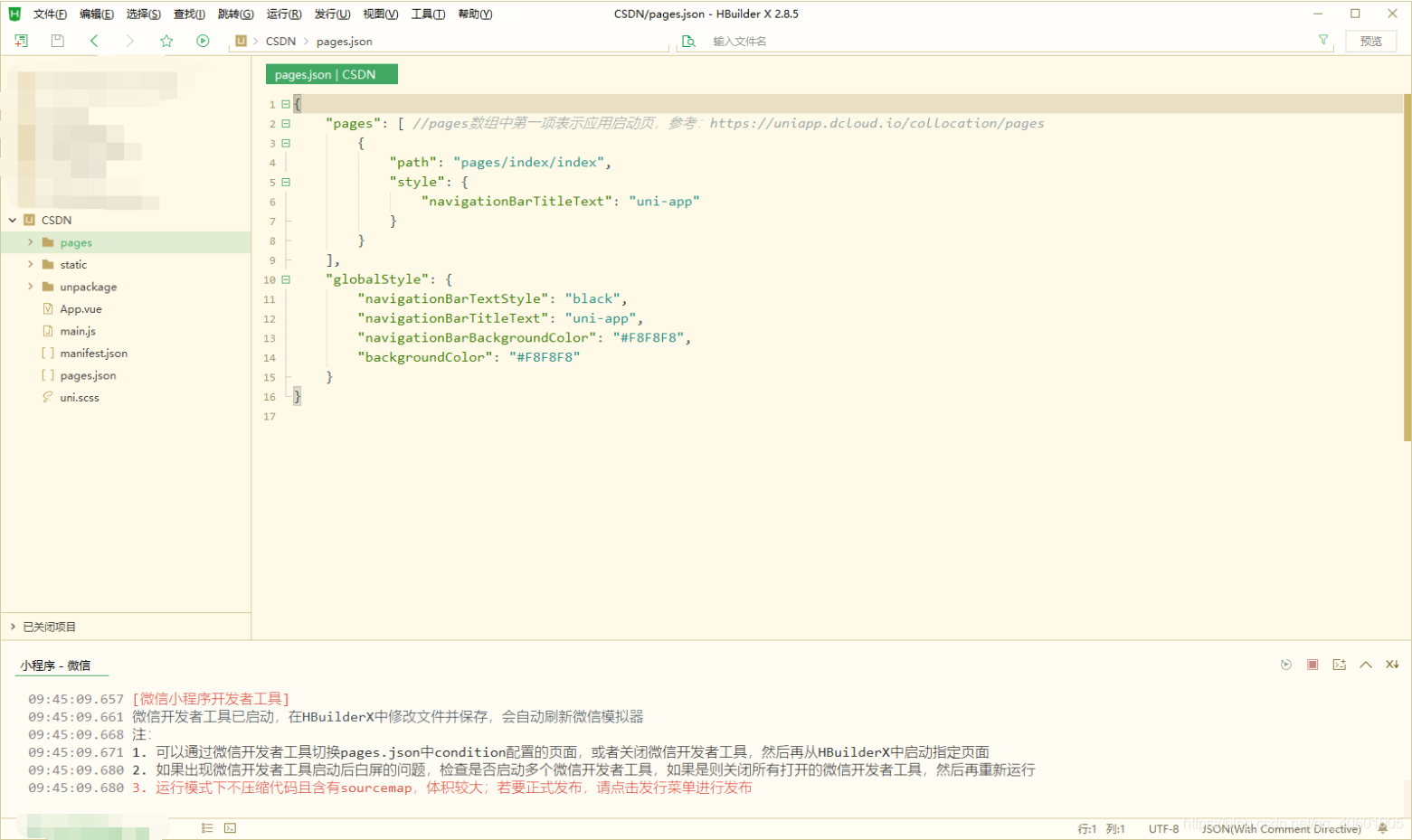
Task: Open uni.scss in the project tree
Action: (x=80, y=397)
